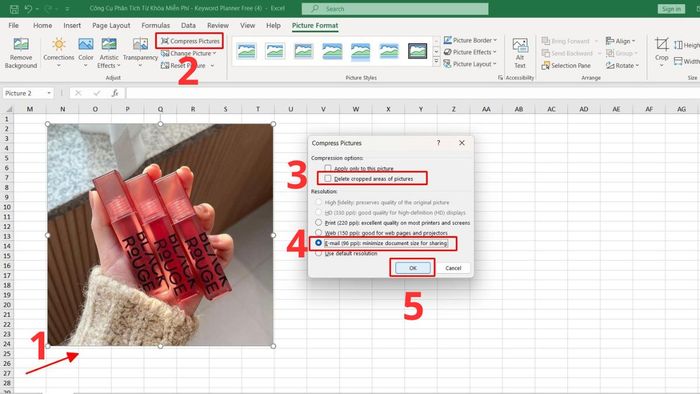This screenshot has width=700, height=394.
Task: Open the Picture Format tab
Action: pos(315,25)
